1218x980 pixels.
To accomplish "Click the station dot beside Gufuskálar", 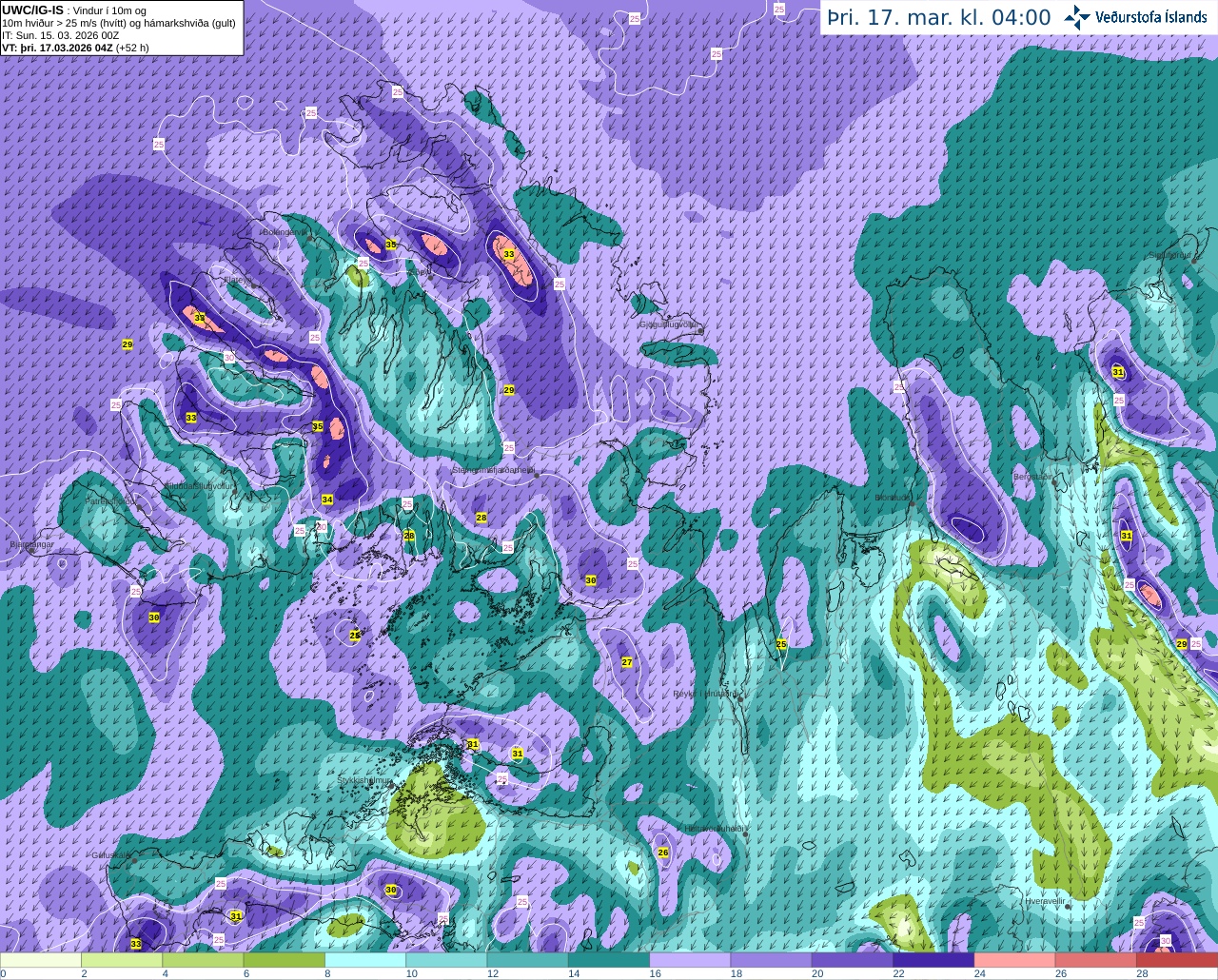I will click(134, 860).
